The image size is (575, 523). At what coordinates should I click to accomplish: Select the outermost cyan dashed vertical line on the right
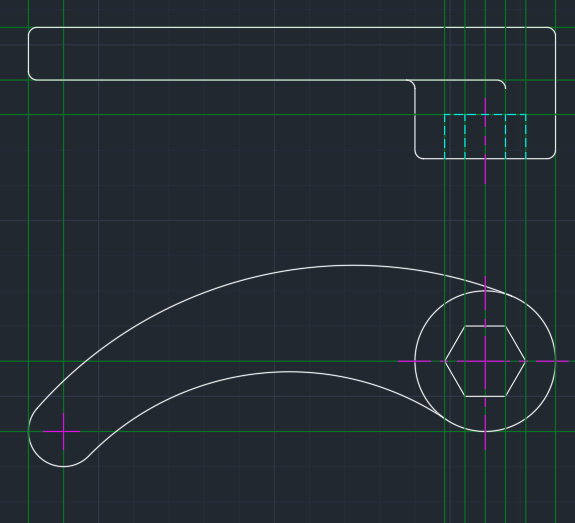526,136
